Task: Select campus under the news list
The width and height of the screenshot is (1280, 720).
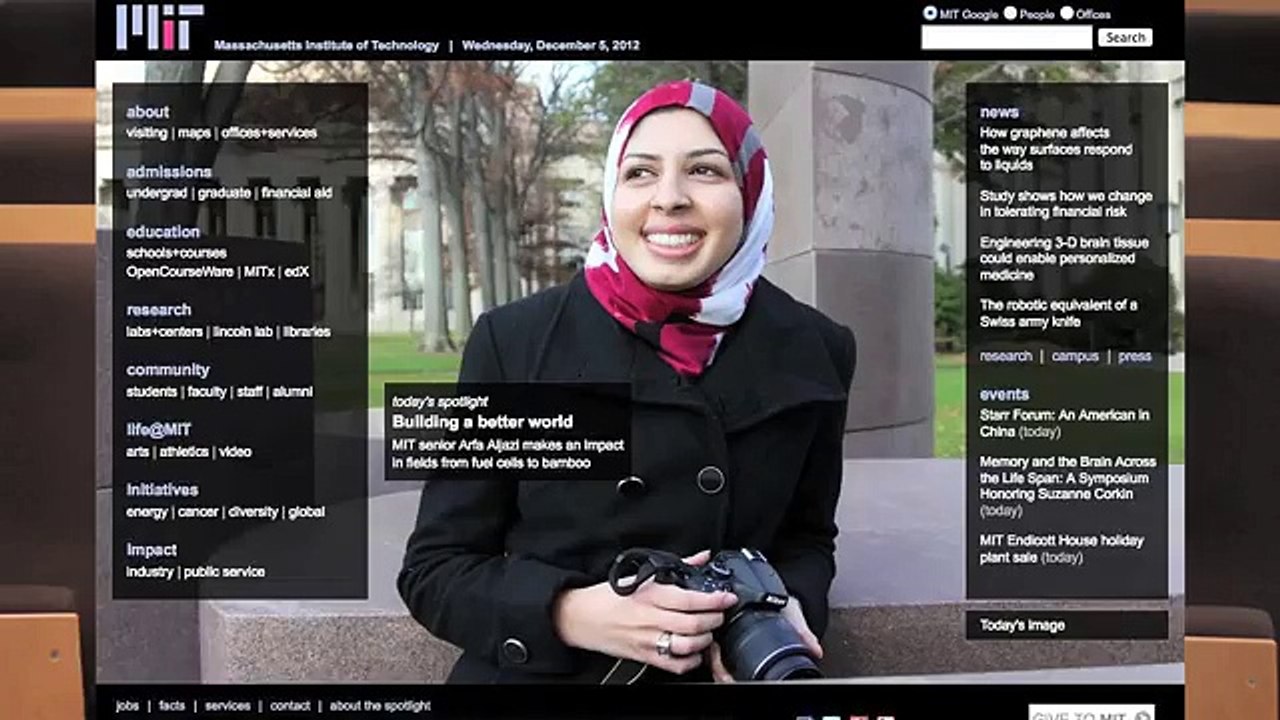Action: click(1075, 356)
